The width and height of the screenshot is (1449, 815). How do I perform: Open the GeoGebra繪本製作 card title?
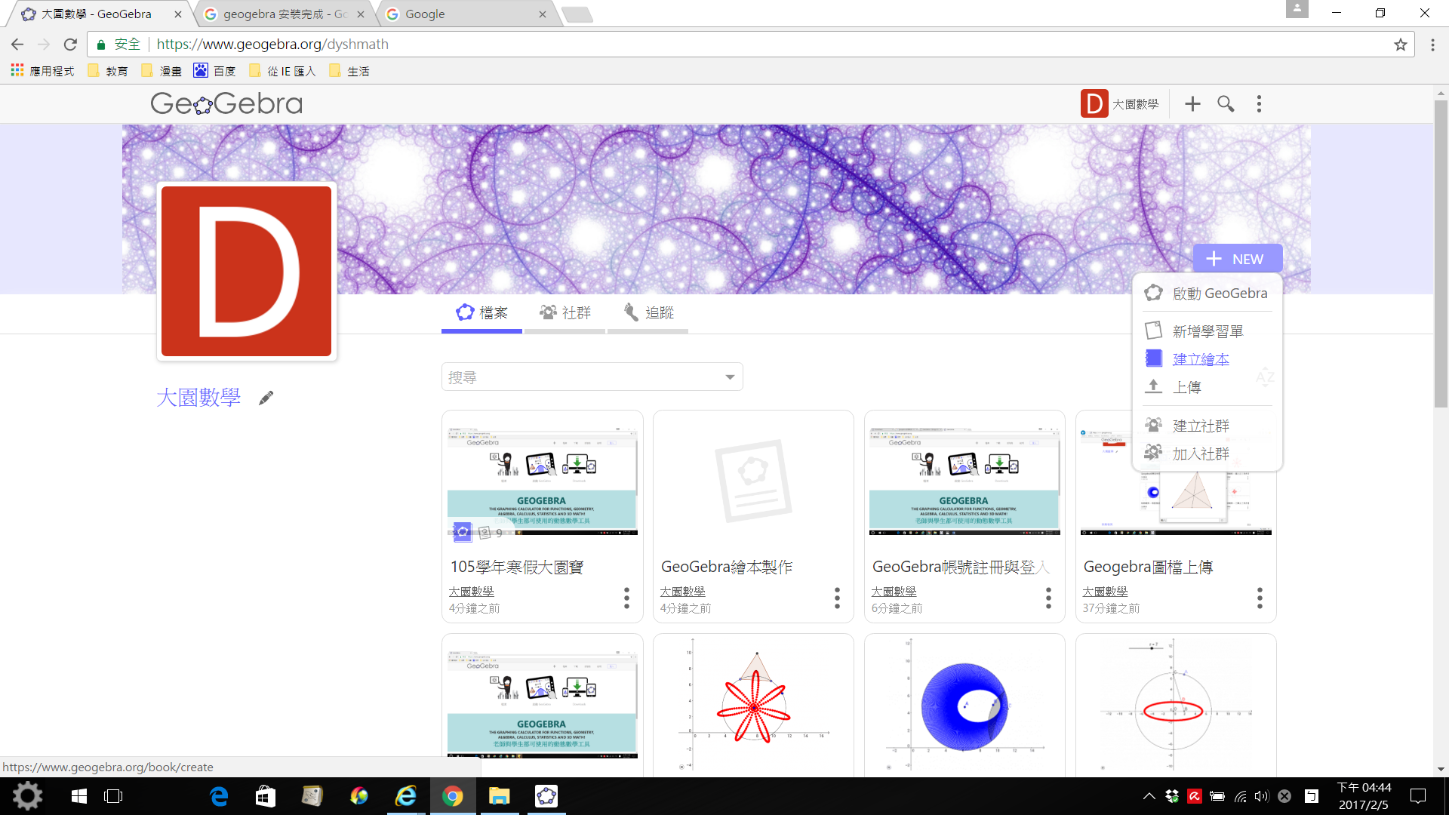[x=727, y=567]
